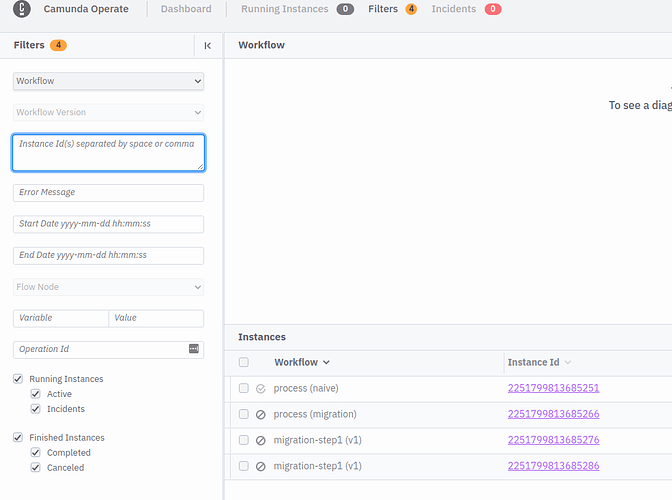
Task: Click the 'process (naive)' workflow name
Action: (x=306, y=388)
